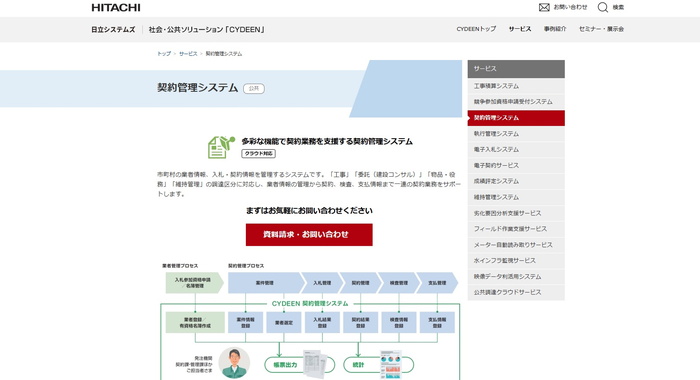Click the HITACHI logo
The image size is (700, 380).
point(116,7)
